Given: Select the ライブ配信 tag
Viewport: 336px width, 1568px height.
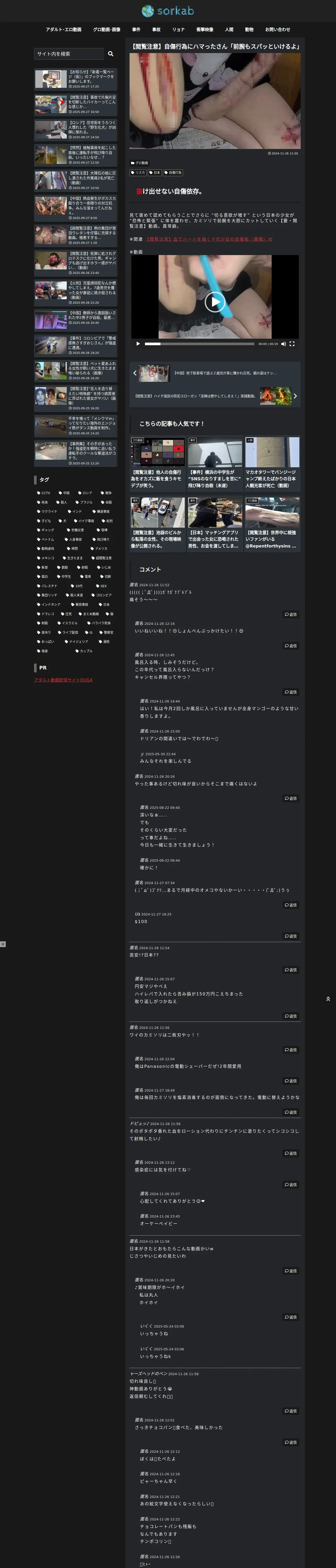Looking at the screenshot, I should [x=68, y=632].
